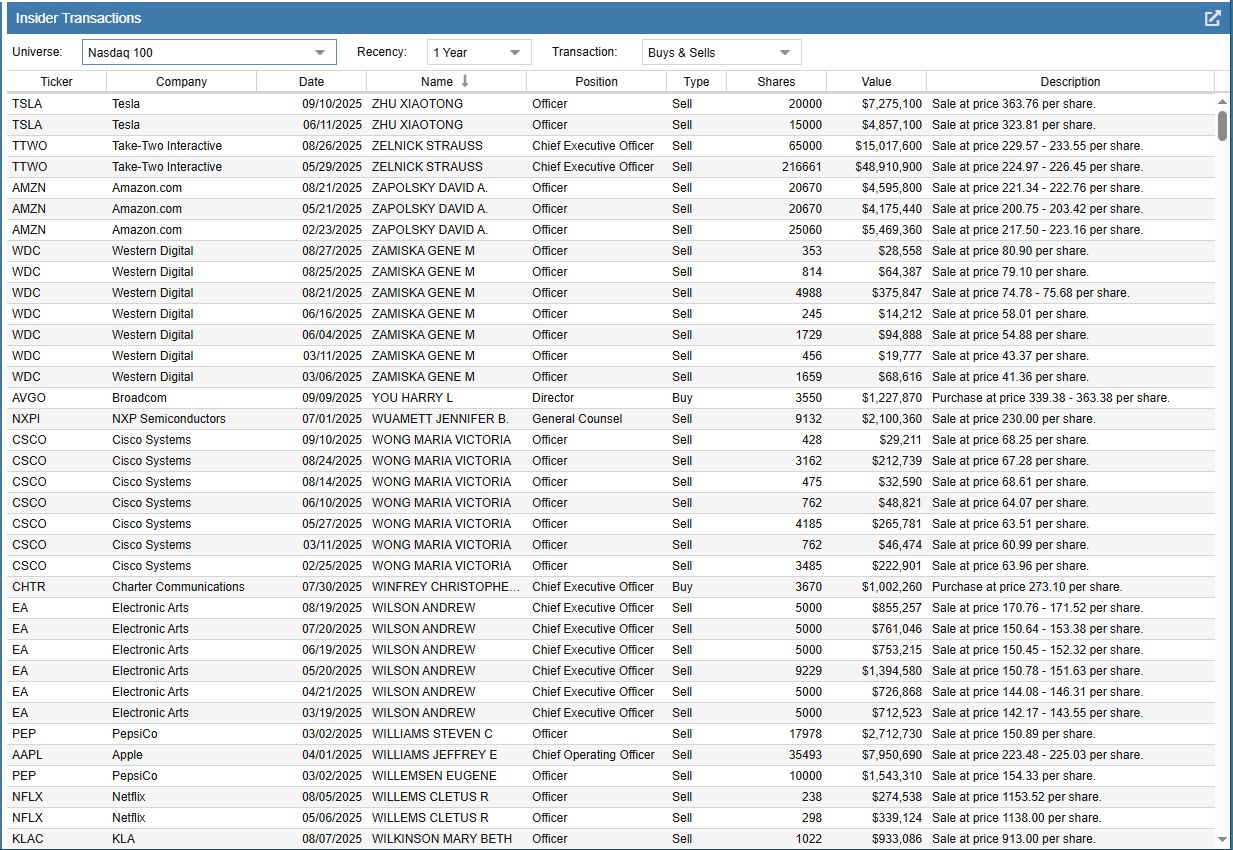Viewport: 1233px width, 850px height.
Task: Sort by the Value column header
Action: (876, 82)
